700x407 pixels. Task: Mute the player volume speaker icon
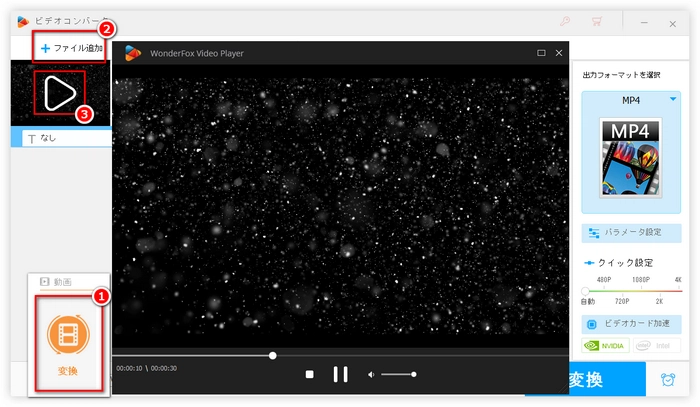371,374
